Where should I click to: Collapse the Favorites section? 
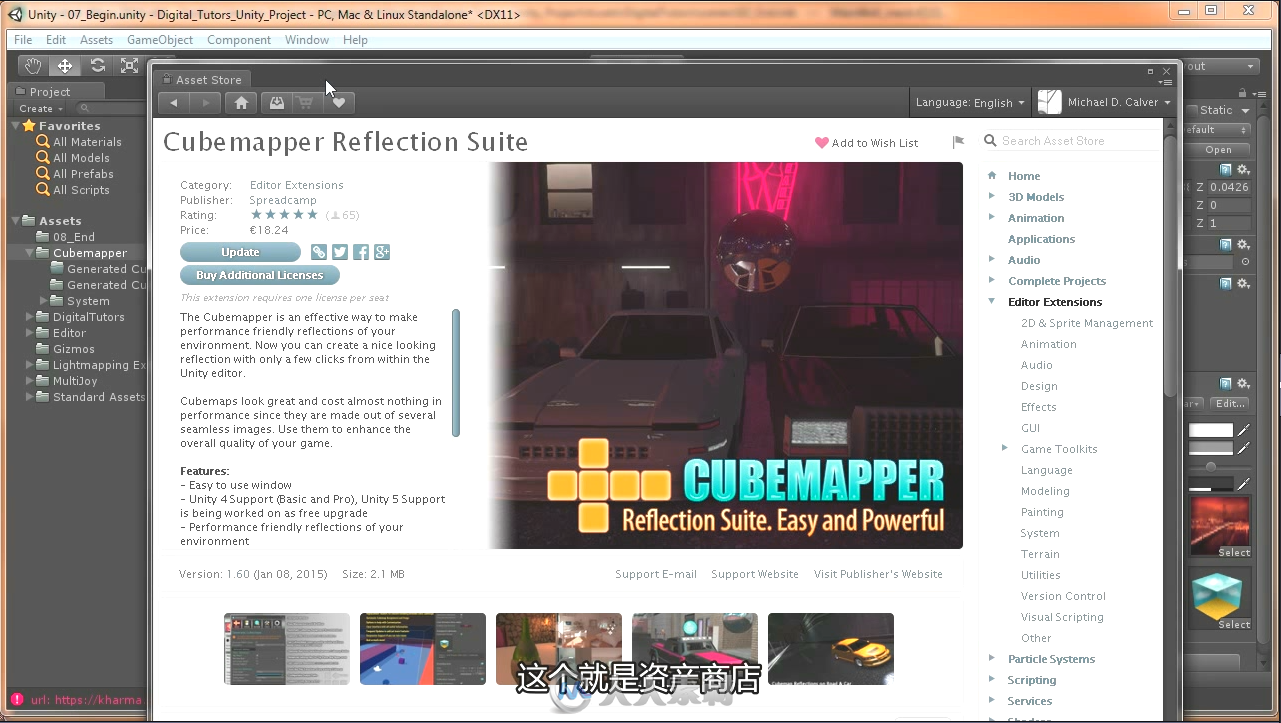coord(15,126)
